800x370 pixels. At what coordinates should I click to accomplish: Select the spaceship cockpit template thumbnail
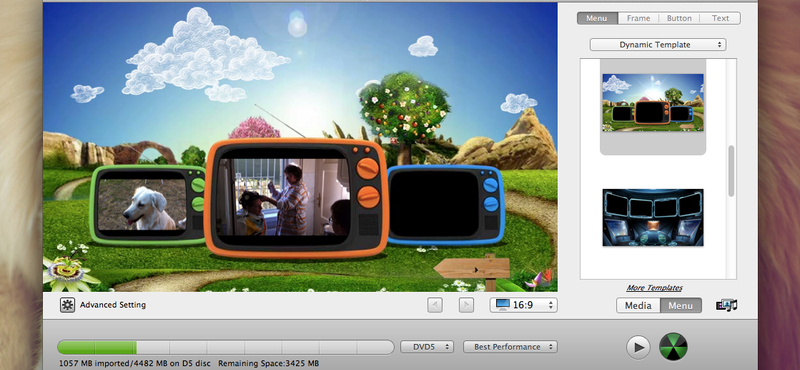[x=653, y=217]
